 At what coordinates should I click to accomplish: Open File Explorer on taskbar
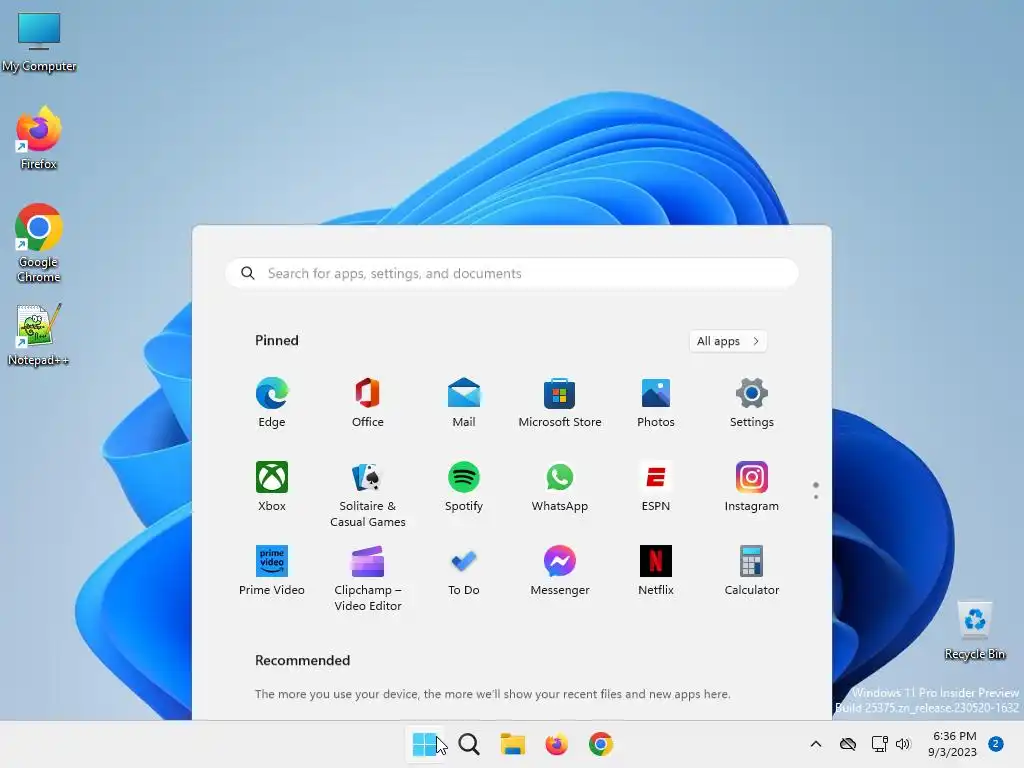click(513, 744)
